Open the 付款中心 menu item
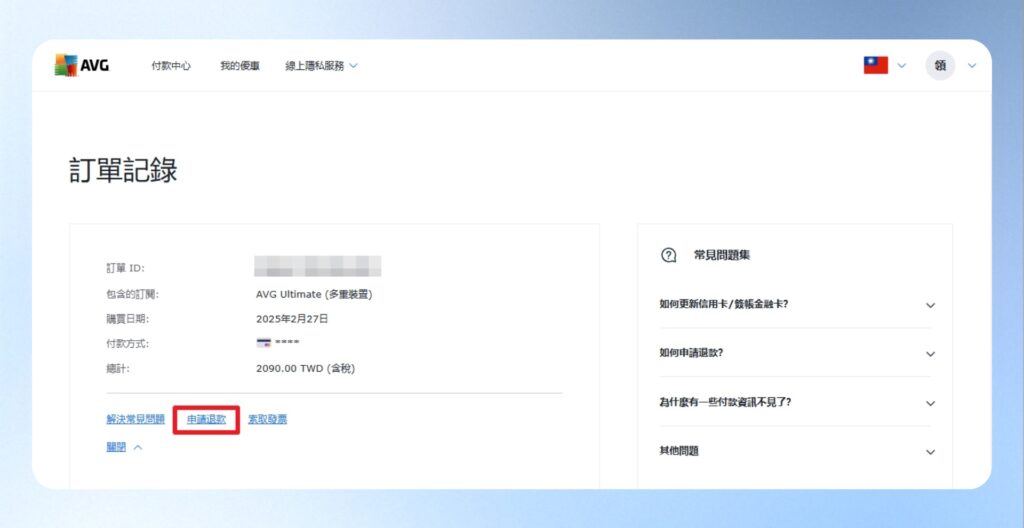Viewport: 1024px width, 528px height. coord(171,66)
